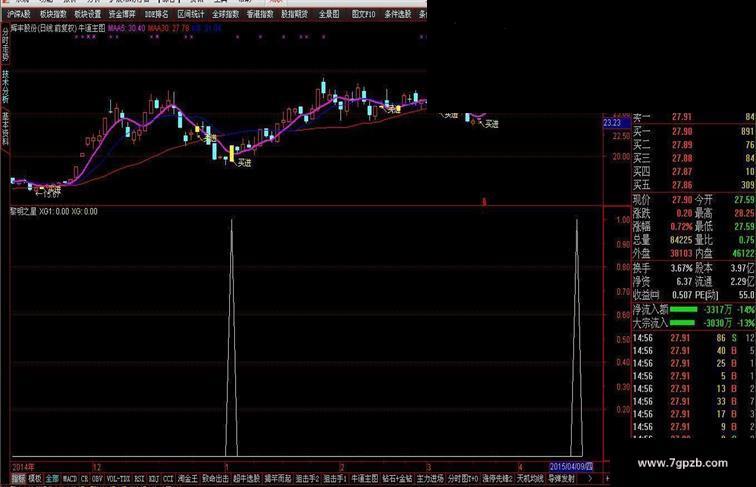The image size is (756, 487).
Task: Click the 现价 current price value 27.90
Action: [x=682, y=200]
